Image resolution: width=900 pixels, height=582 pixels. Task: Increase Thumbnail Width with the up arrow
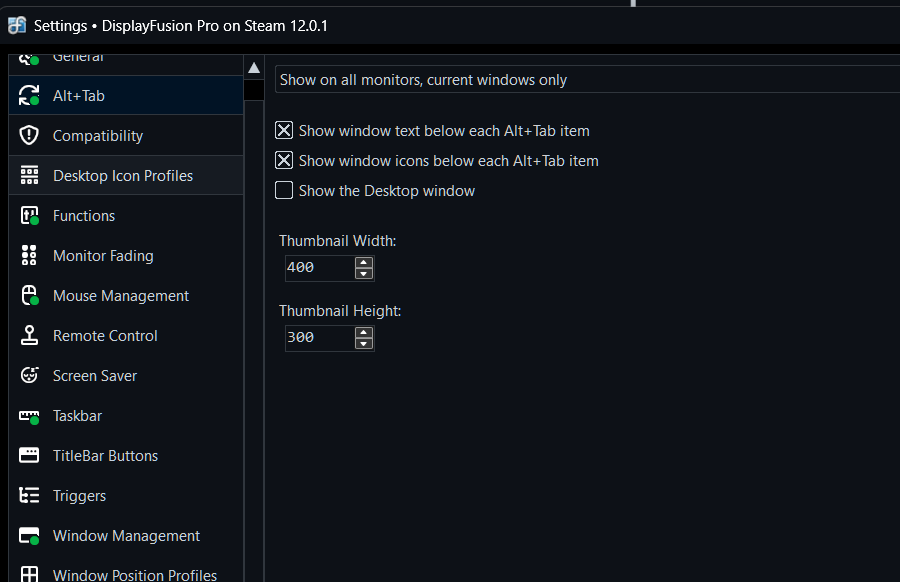(x=364, y=262)
